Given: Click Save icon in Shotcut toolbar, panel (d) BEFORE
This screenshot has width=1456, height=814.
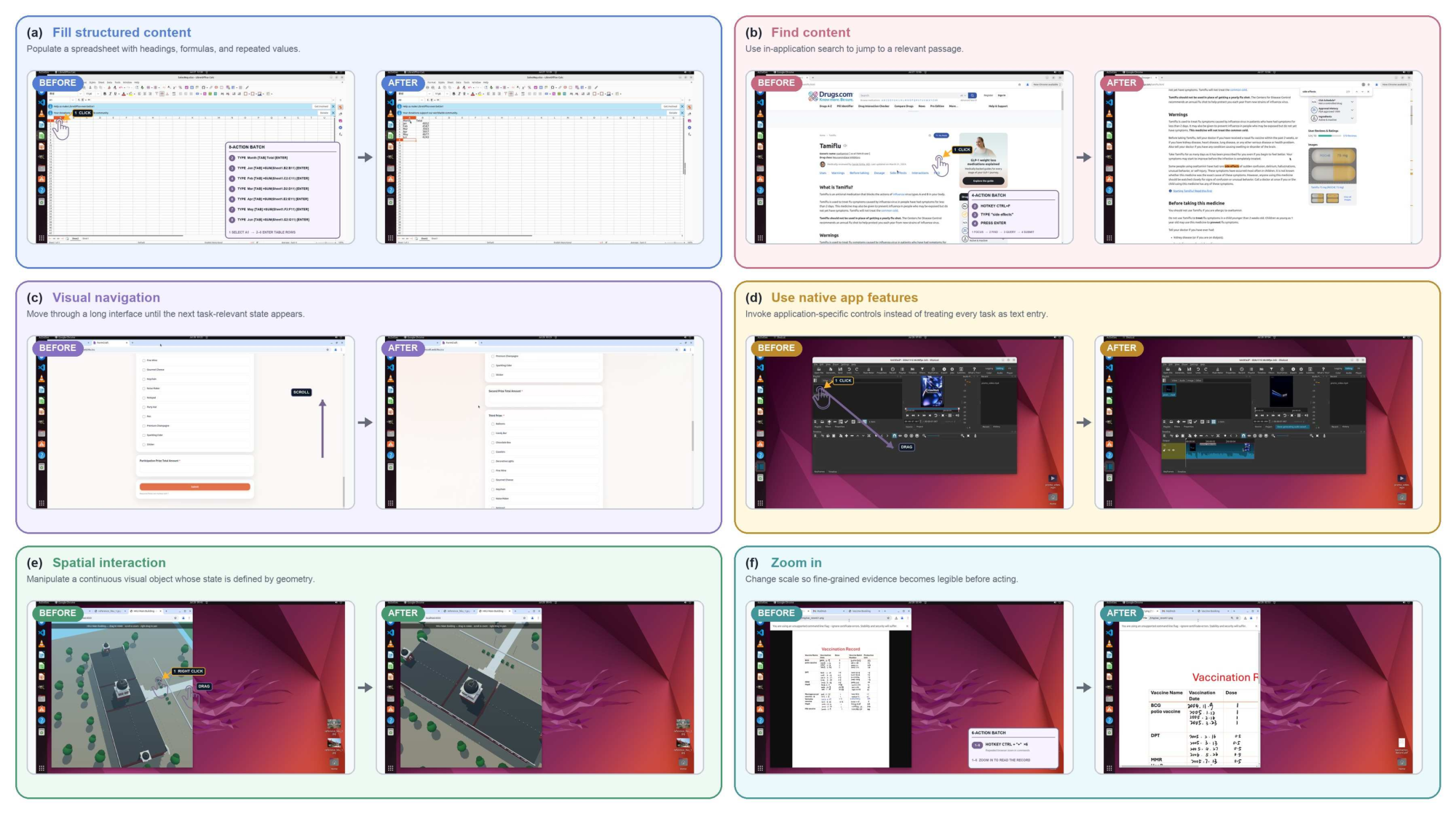Looking at the screenshot, I should pyautogui.click(x=840, y=371).
